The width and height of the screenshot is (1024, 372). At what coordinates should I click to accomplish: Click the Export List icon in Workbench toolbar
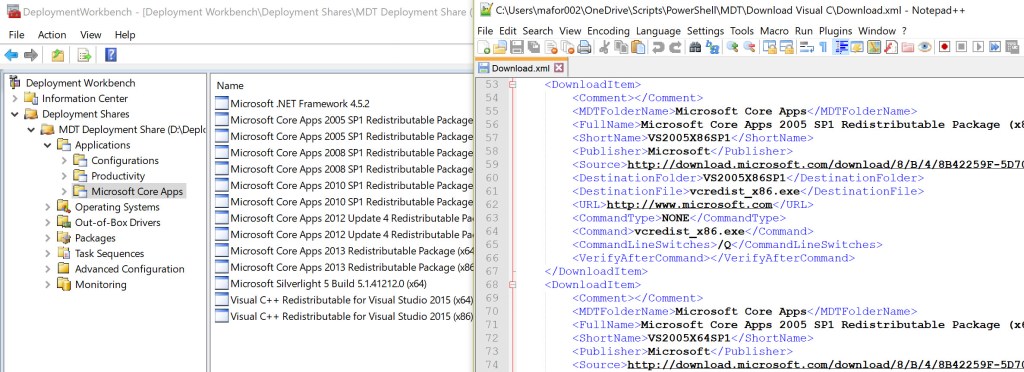(84, 55)
